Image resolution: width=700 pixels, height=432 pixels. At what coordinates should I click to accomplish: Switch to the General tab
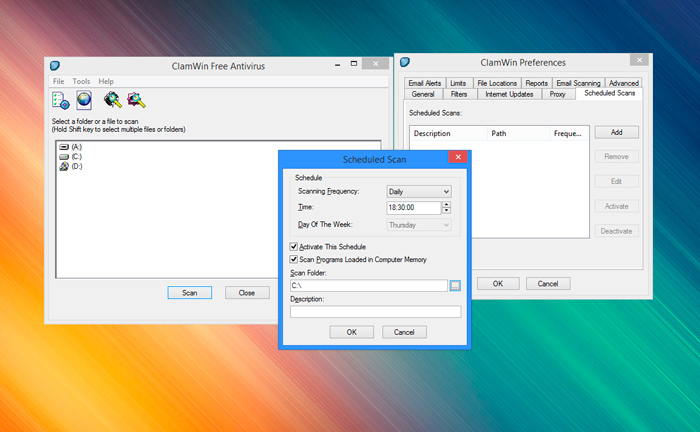[x=423, y=94]
